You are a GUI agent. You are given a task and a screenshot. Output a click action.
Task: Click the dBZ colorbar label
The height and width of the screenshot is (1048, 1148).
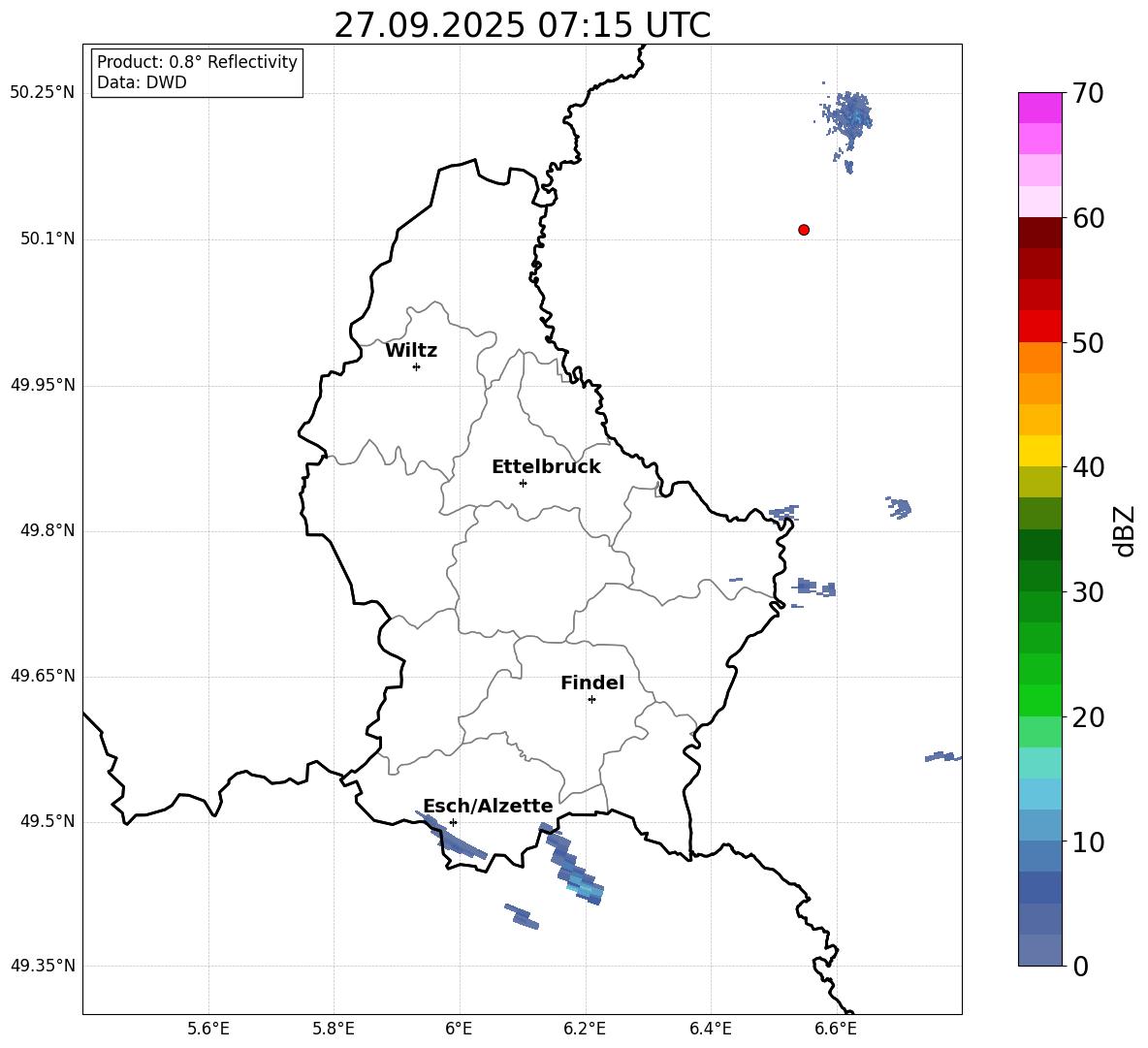(x=1124, y=530)
